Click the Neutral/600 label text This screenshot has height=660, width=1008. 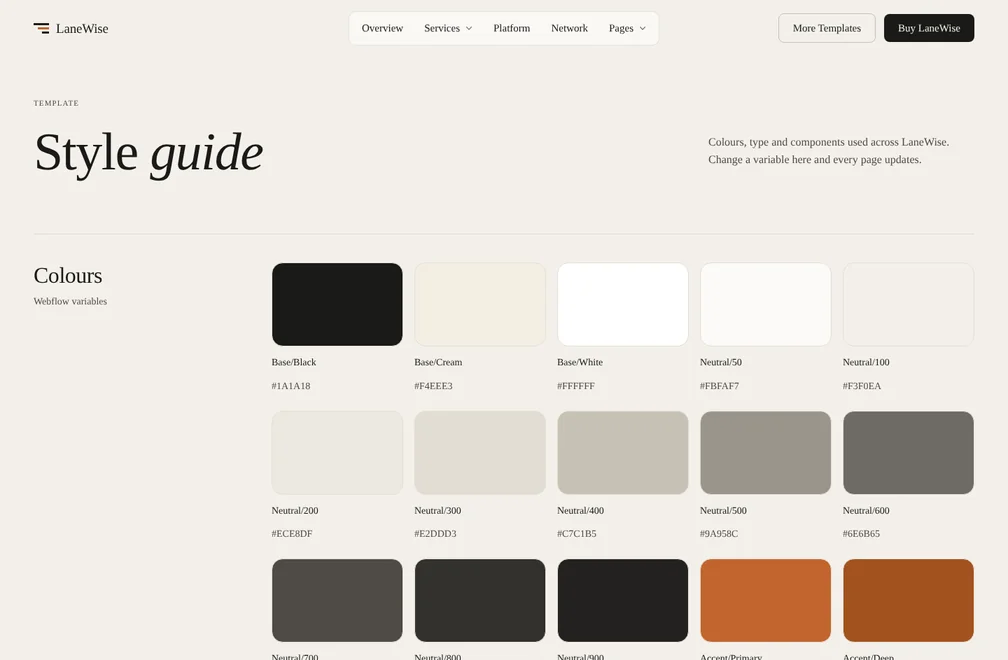tap(866, 510)
